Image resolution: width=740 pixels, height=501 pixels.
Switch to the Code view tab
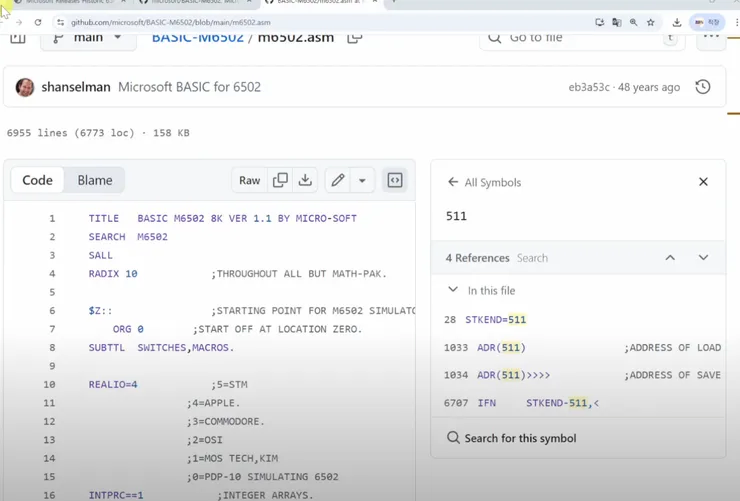pos(37,180)
